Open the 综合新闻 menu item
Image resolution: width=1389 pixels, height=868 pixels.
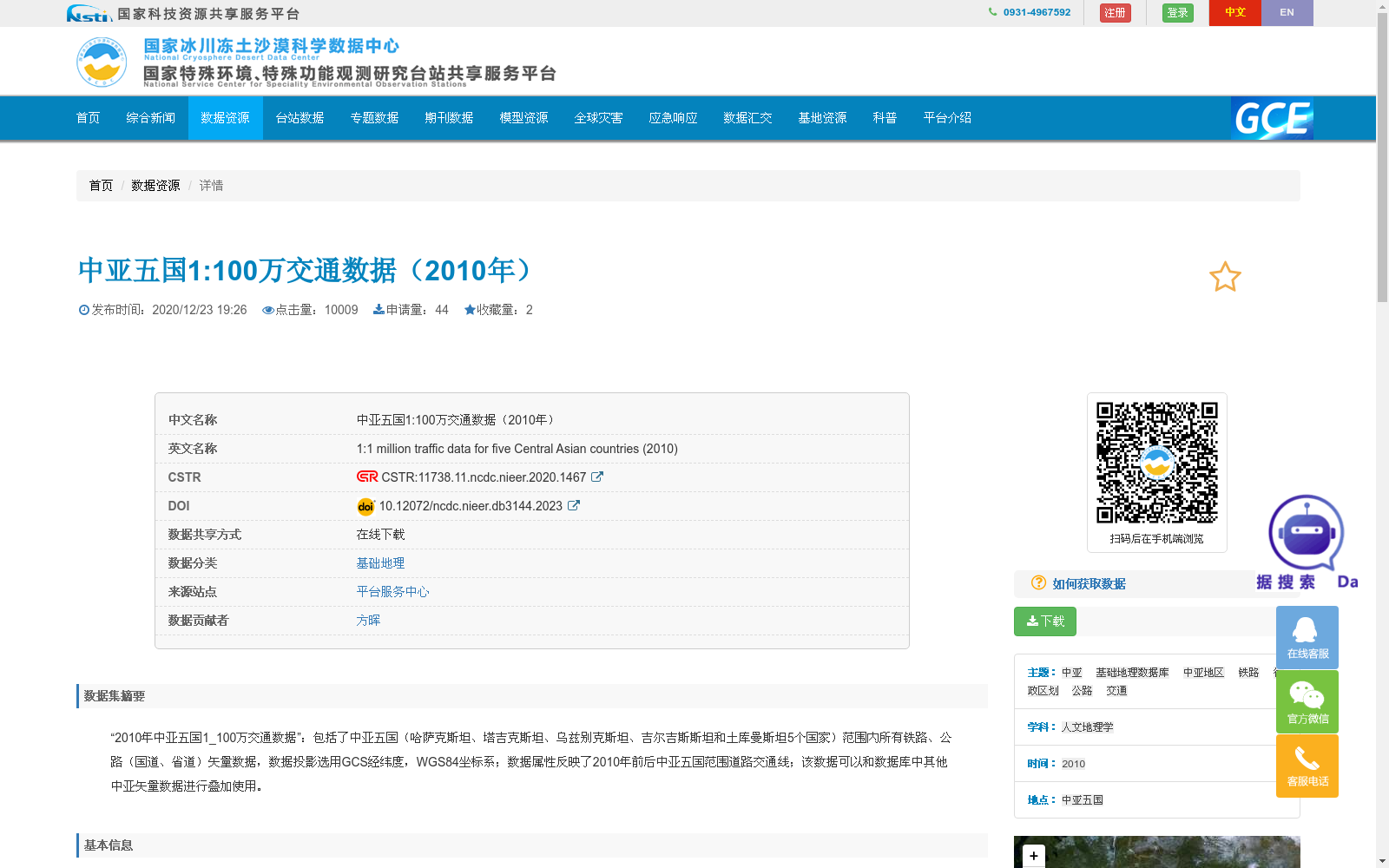151,118
